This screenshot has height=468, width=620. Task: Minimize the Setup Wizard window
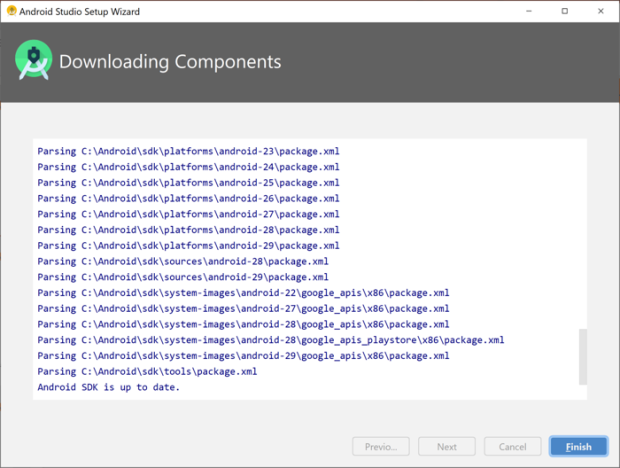click(529, 11)
